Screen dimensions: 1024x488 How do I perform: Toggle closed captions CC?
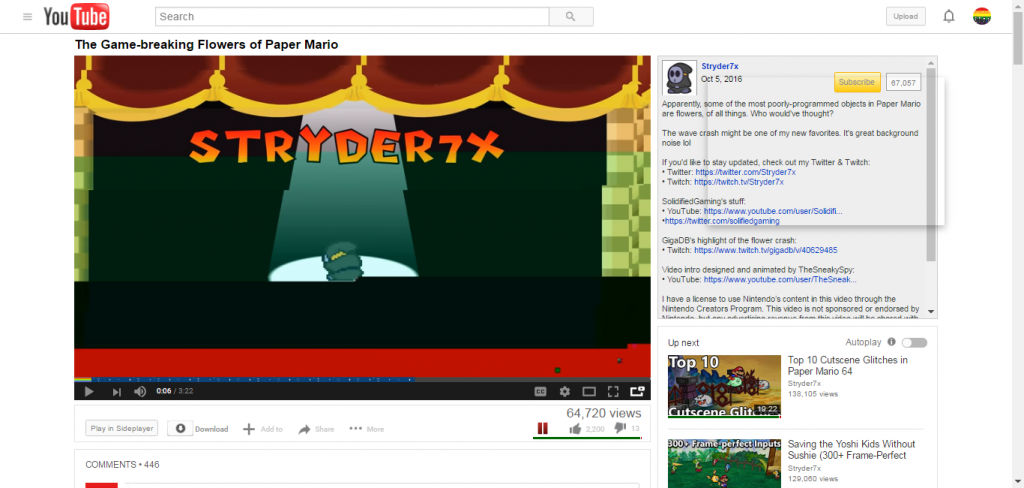[x=540, y=391]
